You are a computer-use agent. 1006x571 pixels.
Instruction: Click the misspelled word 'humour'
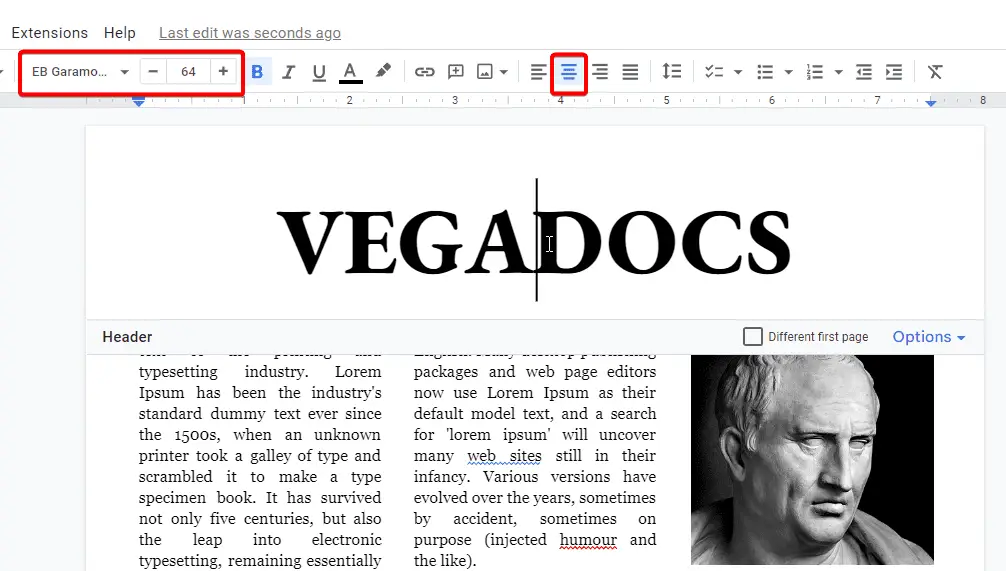point(588,540)
